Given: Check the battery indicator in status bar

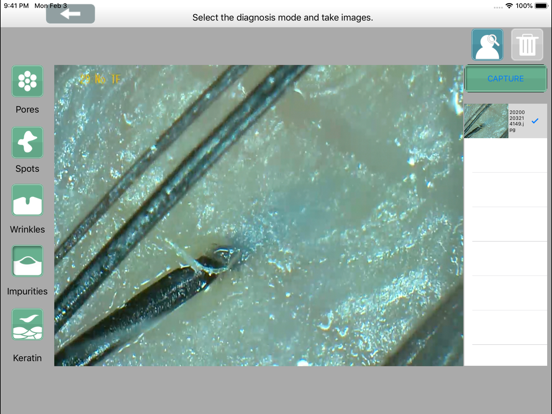Looking at the screenshot, I should [541, 6].
